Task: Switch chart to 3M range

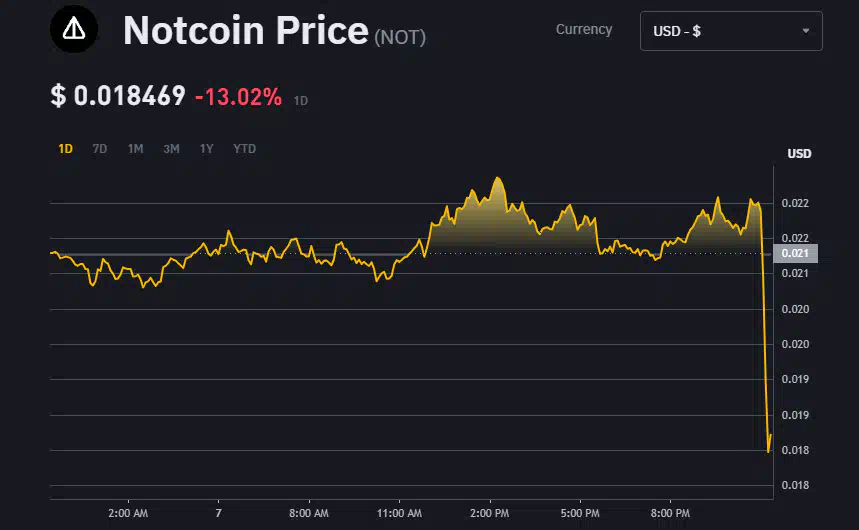Action: click(171, 149)
